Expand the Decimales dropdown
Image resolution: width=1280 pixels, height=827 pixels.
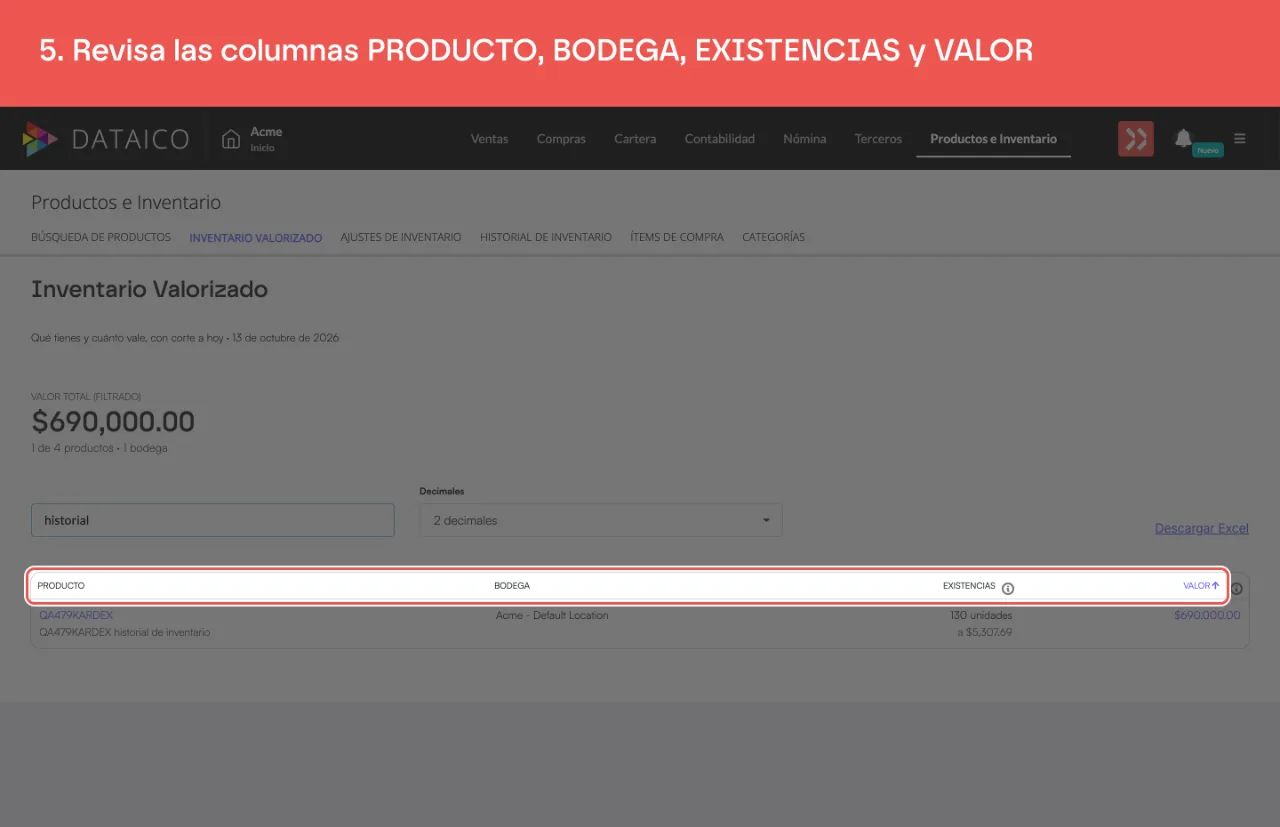tap(601, 520)
